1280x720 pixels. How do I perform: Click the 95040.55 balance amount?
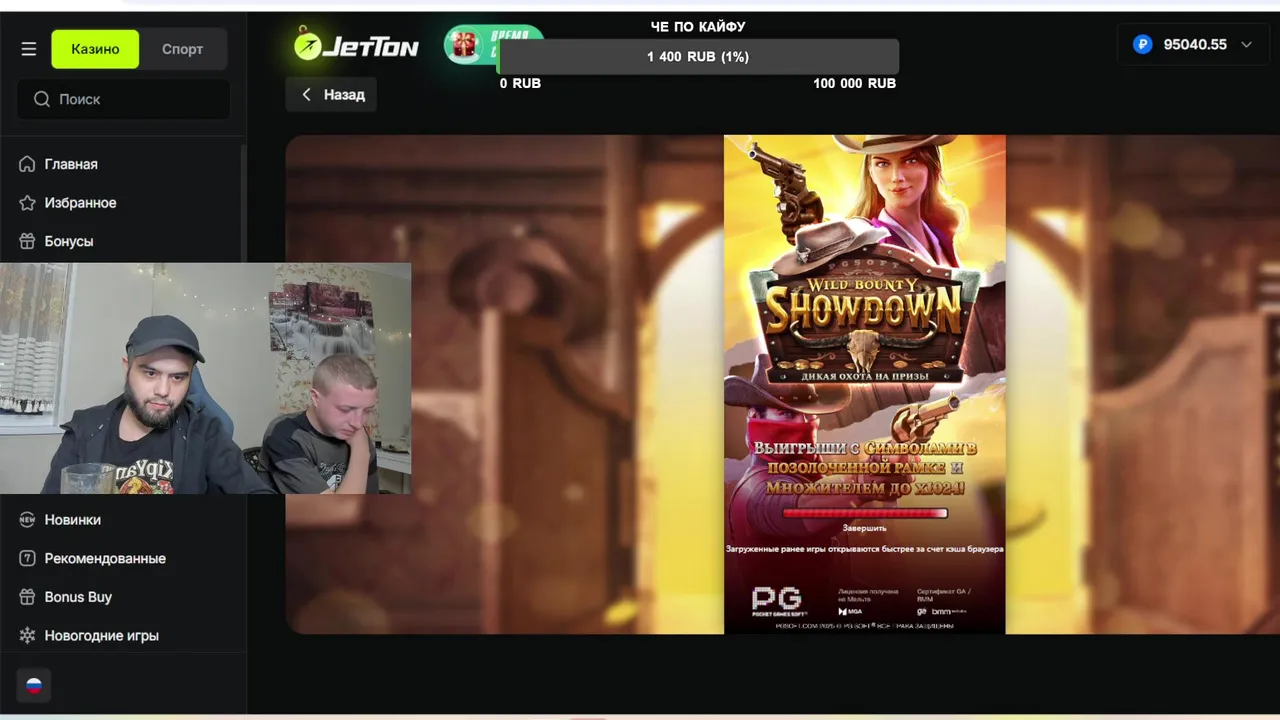coord(1195,44)
